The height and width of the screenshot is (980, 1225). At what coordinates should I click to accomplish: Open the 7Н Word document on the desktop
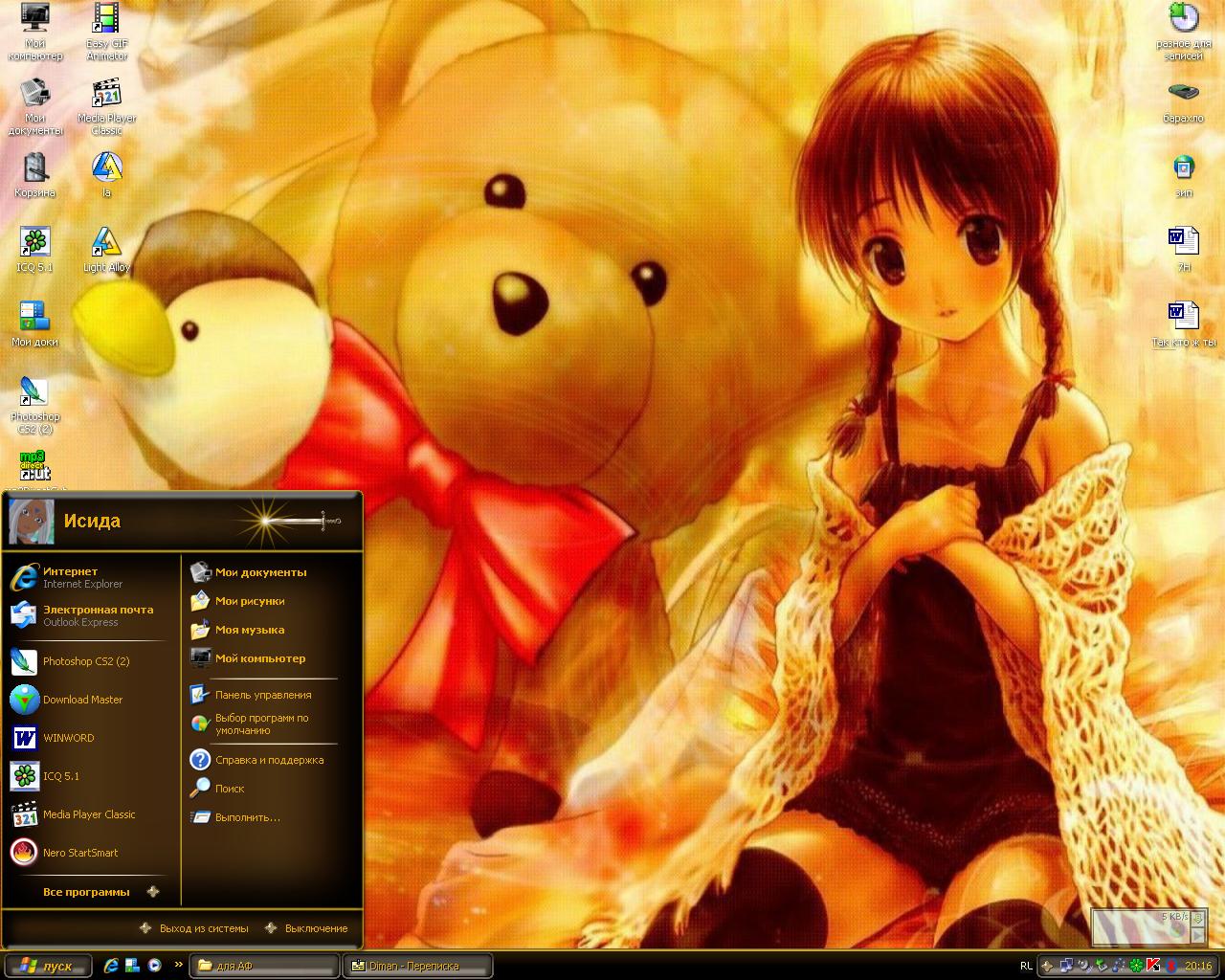pos(1184,250)
